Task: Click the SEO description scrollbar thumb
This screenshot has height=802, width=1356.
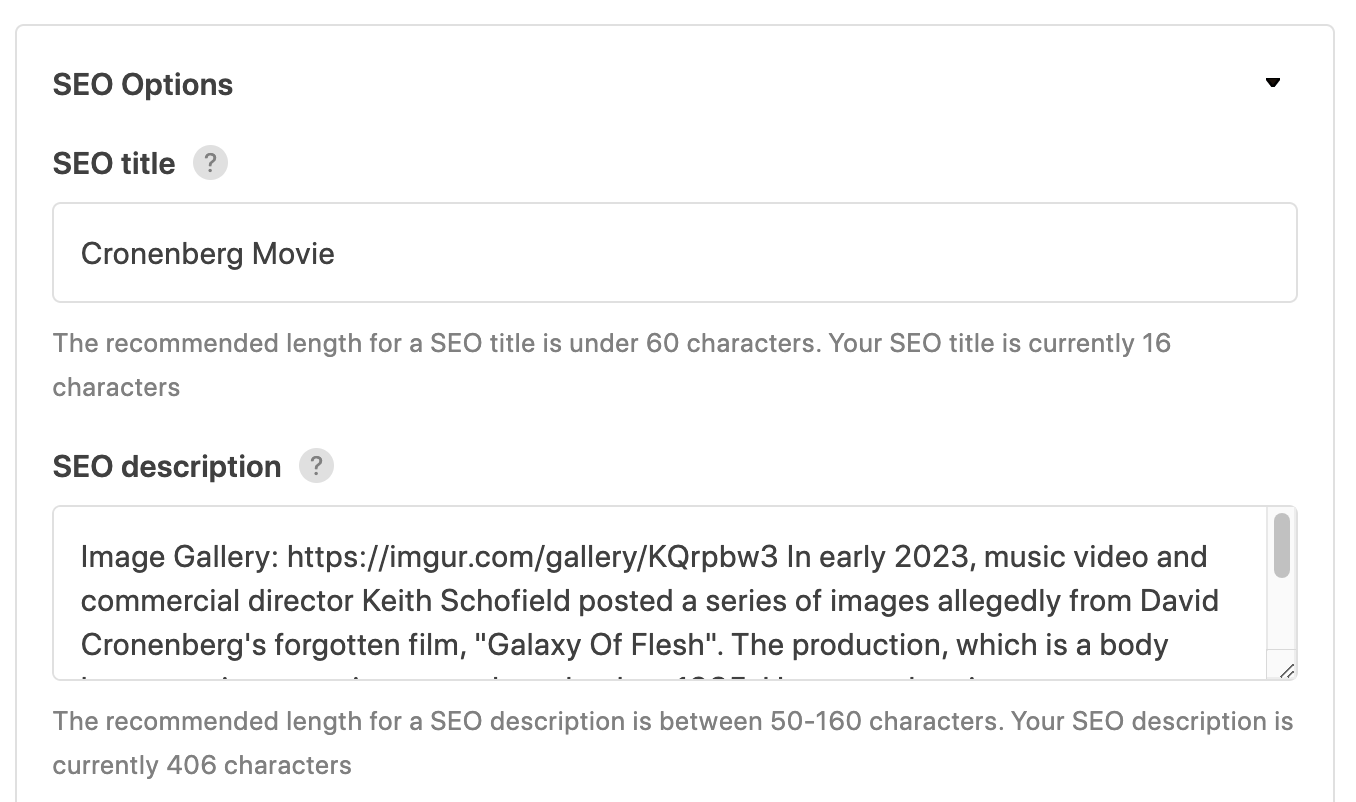Action: 1282,546
